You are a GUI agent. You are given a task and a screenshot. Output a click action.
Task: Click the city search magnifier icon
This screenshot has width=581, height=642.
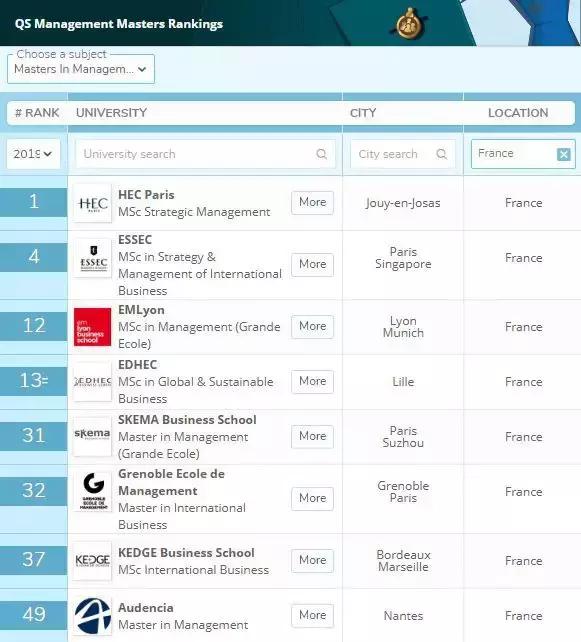[441, 154]
